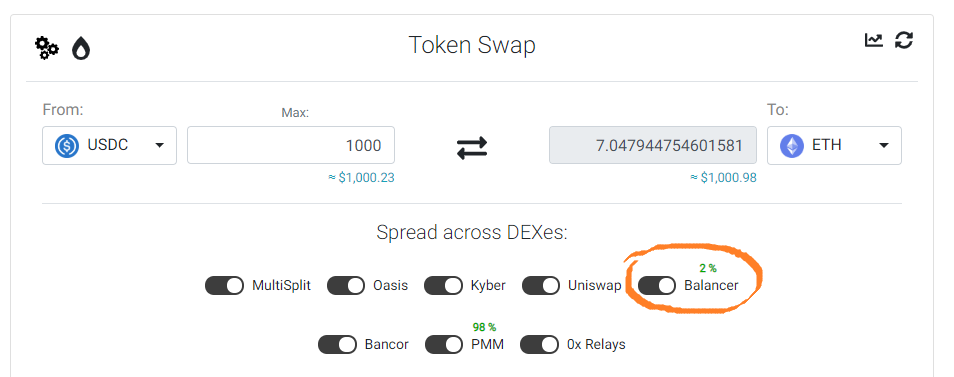Open the settings gears icon

tap(46, 48)
